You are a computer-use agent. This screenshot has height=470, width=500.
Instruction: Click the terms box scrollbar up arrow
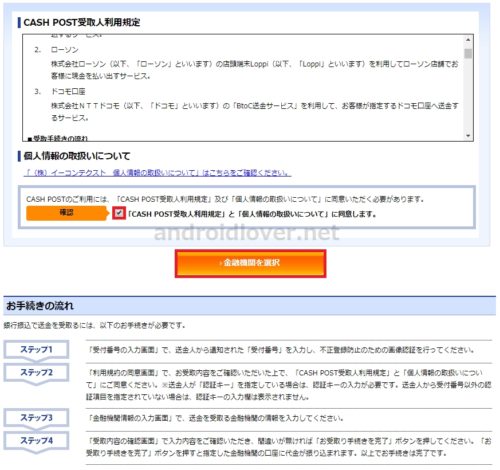coord(468,40)
